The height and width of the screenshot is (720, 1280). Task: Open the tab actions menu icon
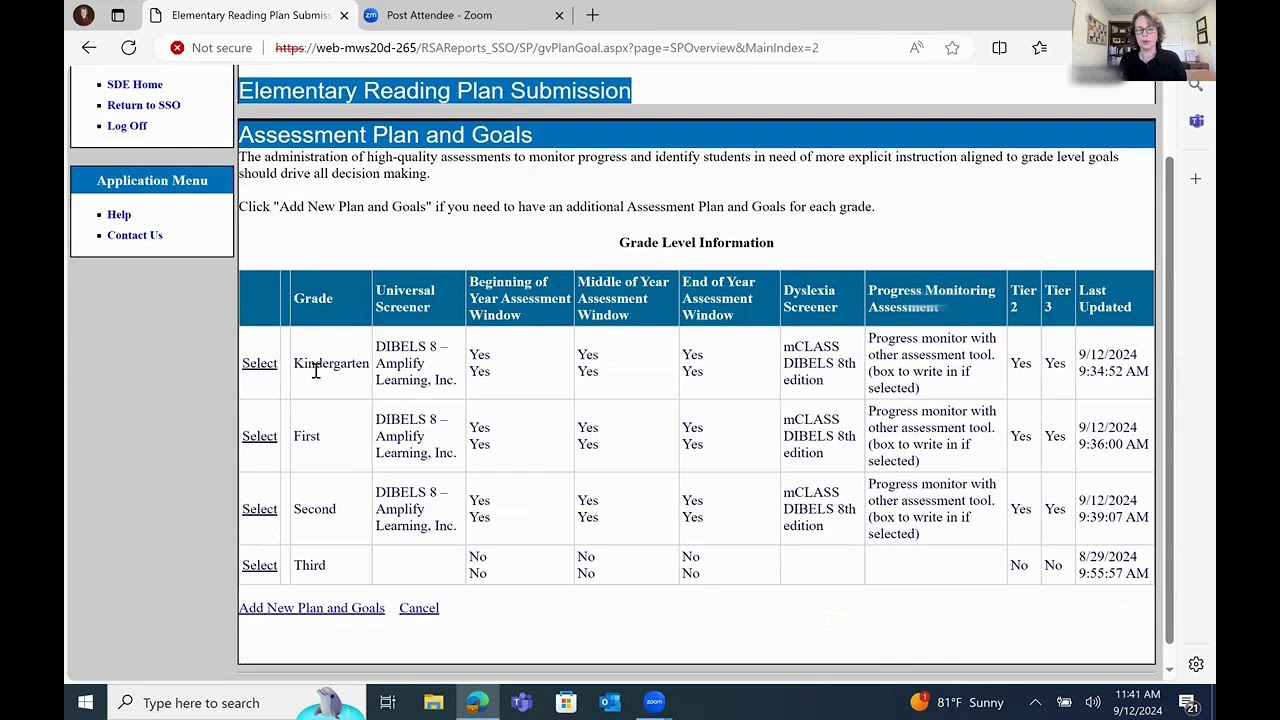[x=118, y=15]
